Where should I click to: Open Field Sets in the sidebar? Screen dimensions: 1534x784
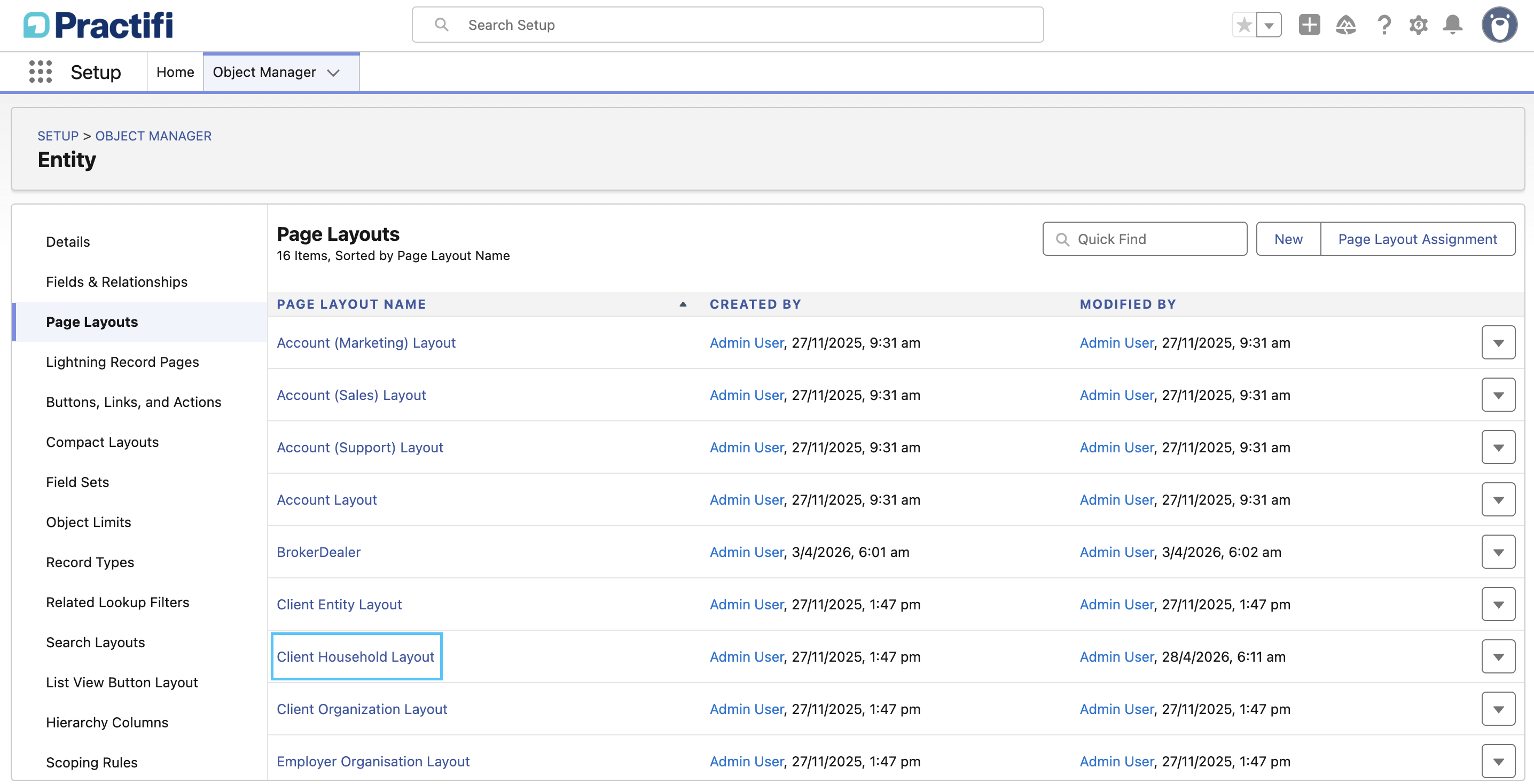[x=77, y=482]
